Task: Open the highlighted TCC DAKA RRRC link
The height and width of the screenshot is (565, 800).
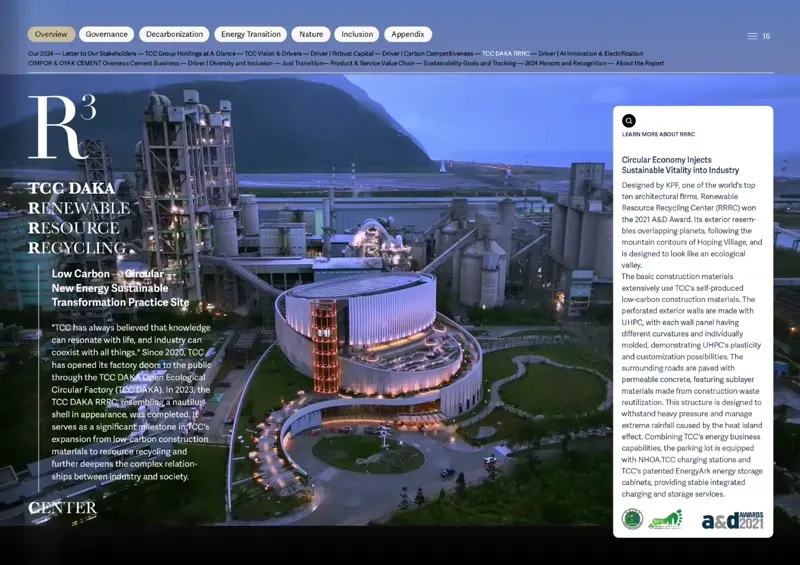Action: (x=505, y=53)
